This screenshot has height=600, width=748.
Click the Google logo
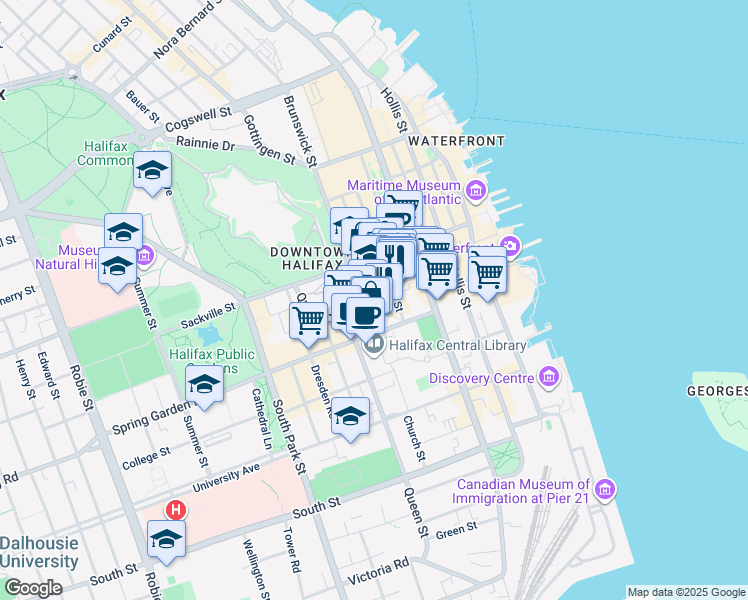pos(33,588)
